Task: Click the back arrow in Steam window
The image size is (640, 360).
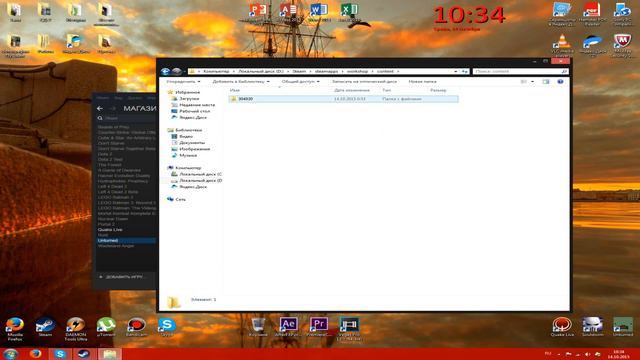Action: coord(100,109)
